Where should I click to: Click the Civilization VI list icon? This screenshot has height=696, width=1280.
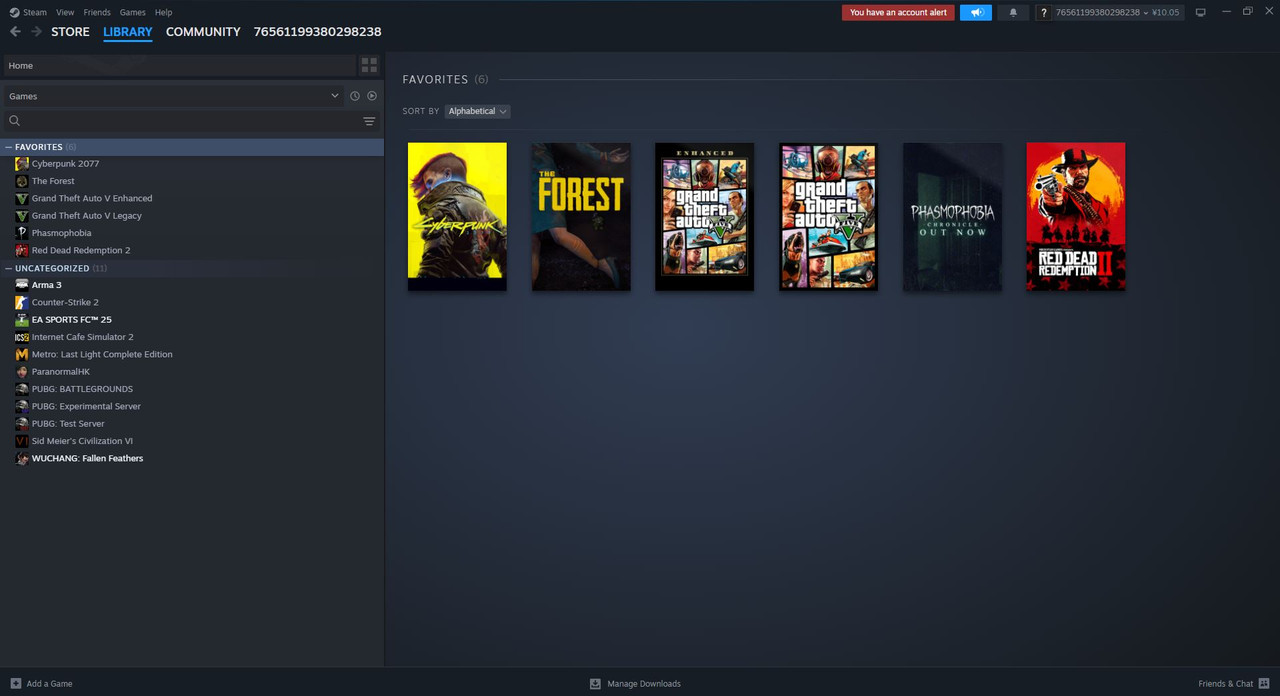pyautogui.click(x=22, y=441)
